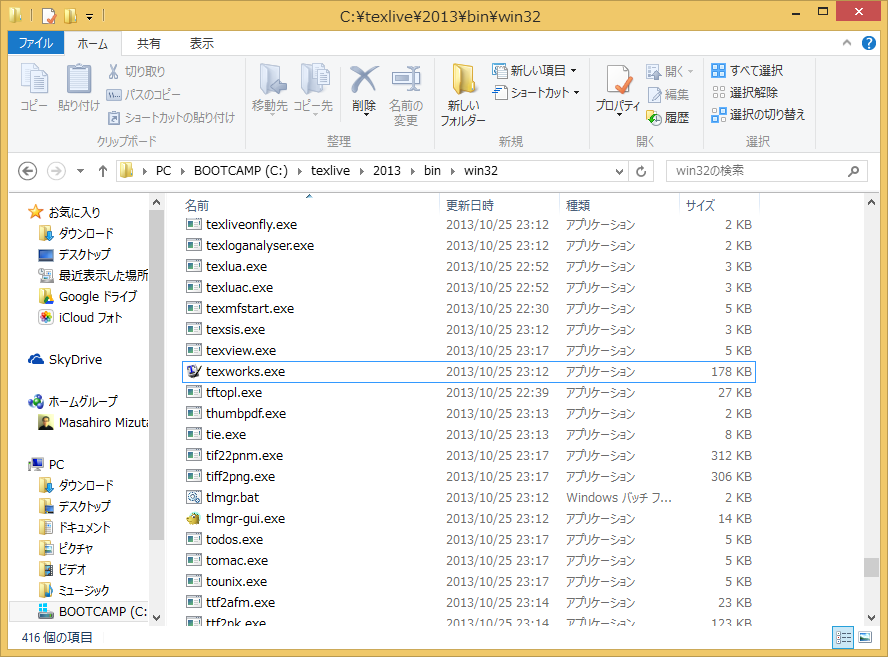Select texworks.exe in file list
This screenshot has height=657, width=888.
pos(245,372)
